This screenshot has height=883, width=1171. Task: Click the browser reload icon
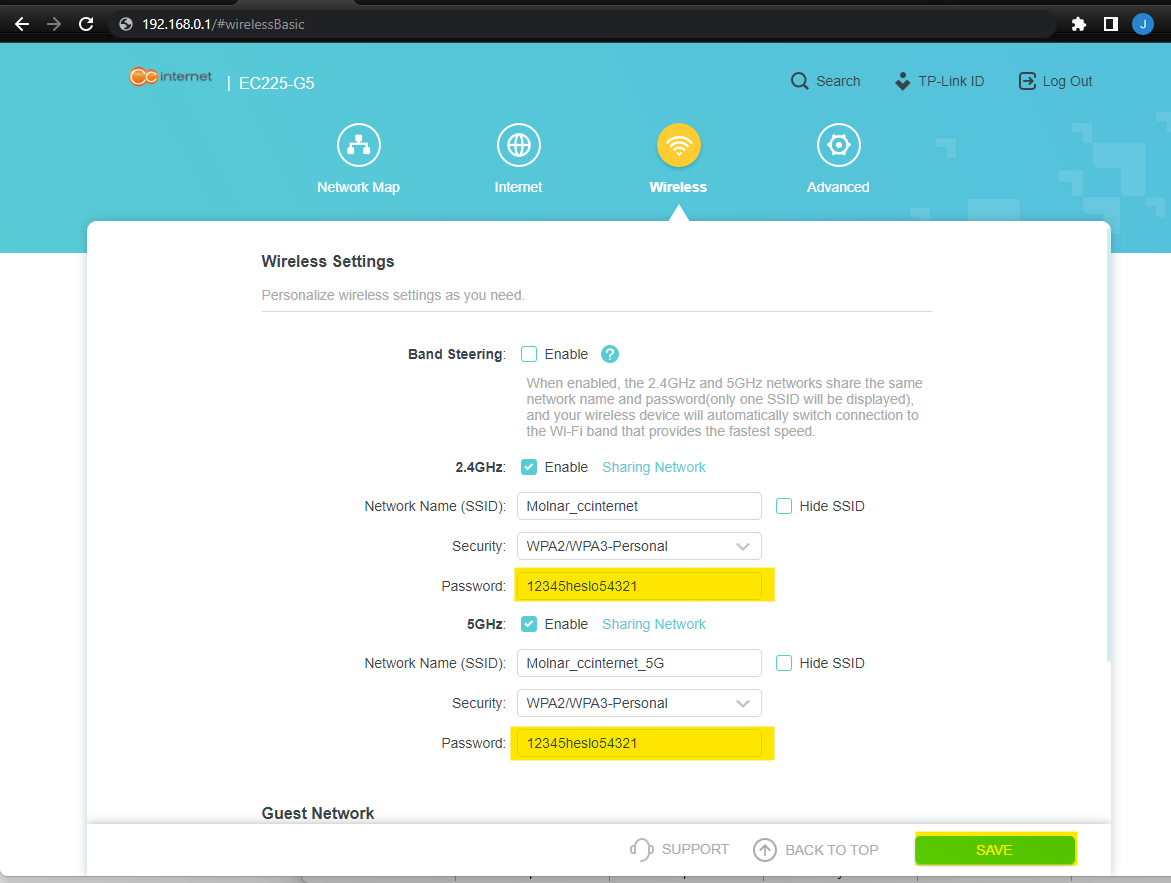click(x=86, y=24)
